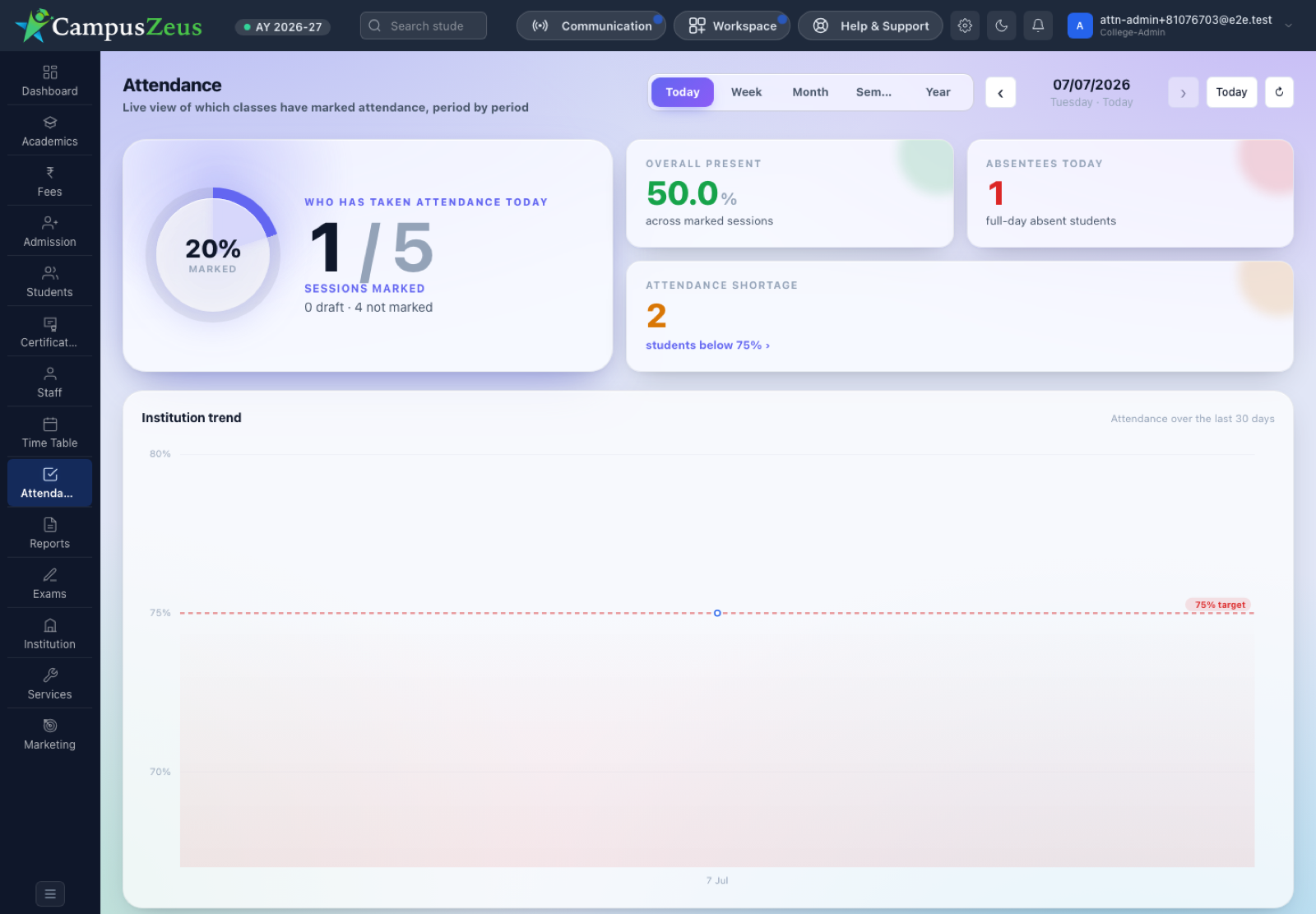
Task: Open Institution sidebar item
Action: click(49, 633)
